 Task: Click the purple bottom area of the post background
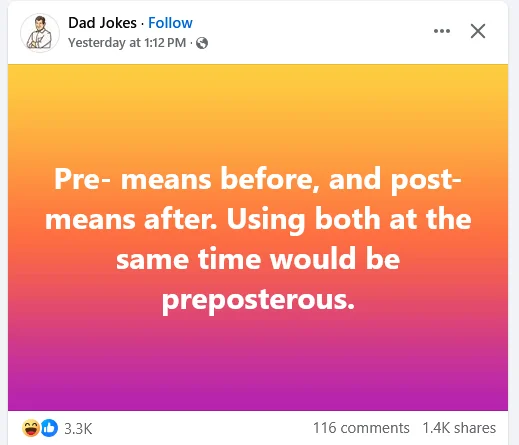(x=258, y=380)
